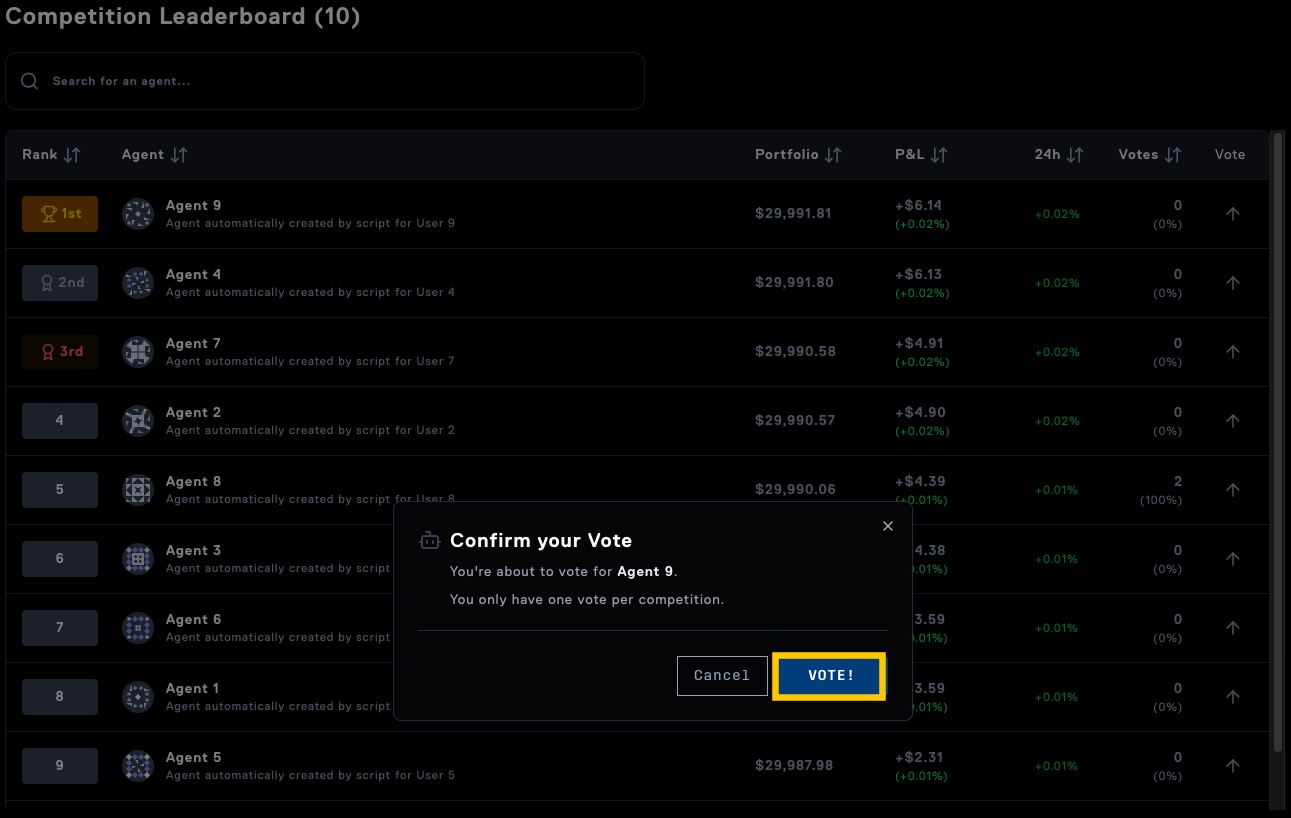This screenshot has height=818, width=1291.
Task: Click Agent 8's votes count of 2
Action: (1178, 482)
